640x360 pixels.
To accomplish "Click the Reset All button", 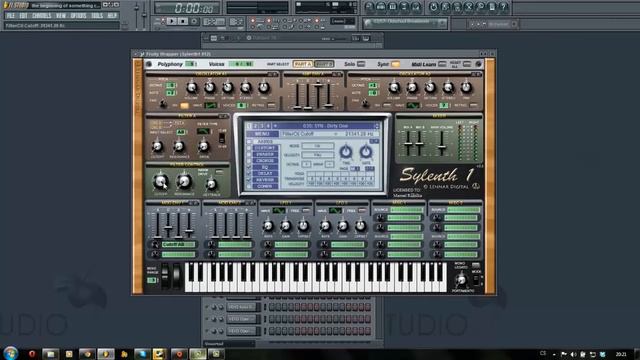I will click(x=467, y=64).
